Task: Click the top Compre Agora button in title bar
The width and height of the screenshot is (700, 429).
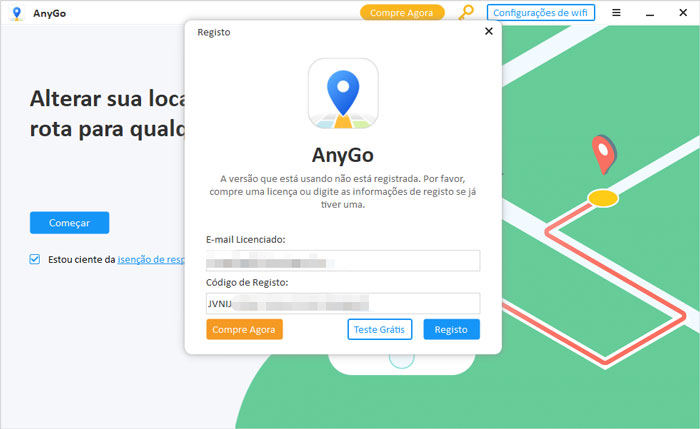Action: point(402,12)
